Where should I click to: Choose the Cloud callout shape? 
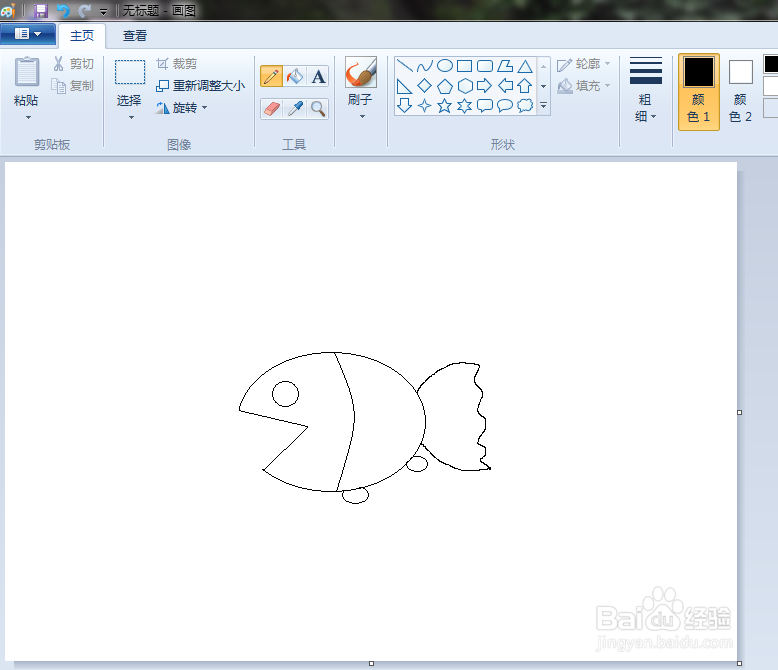coord(525,105)
